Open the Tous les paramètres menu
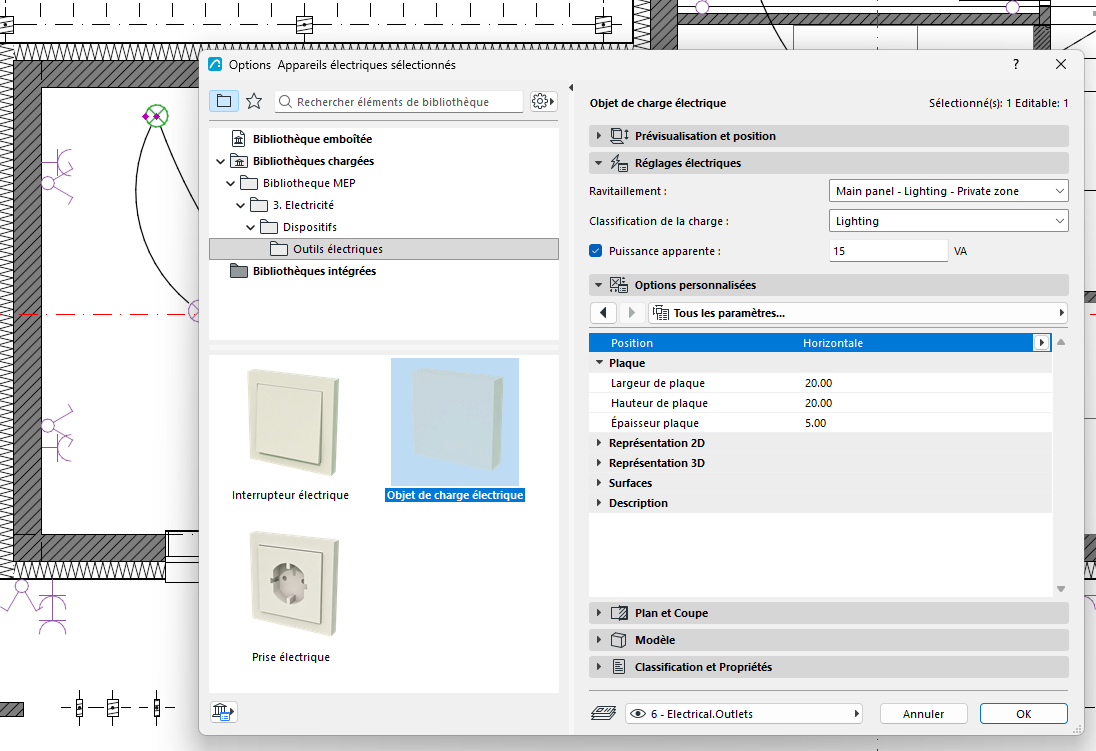 point(858,313)
